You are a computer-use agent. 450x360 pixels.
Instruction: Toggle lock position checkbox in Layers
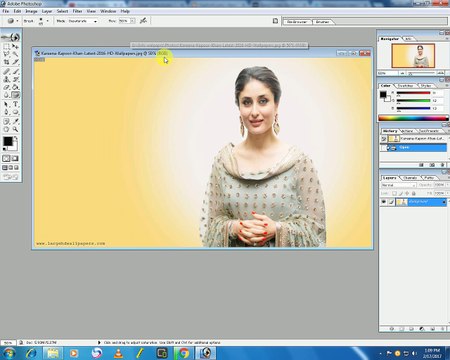[407, 193]
